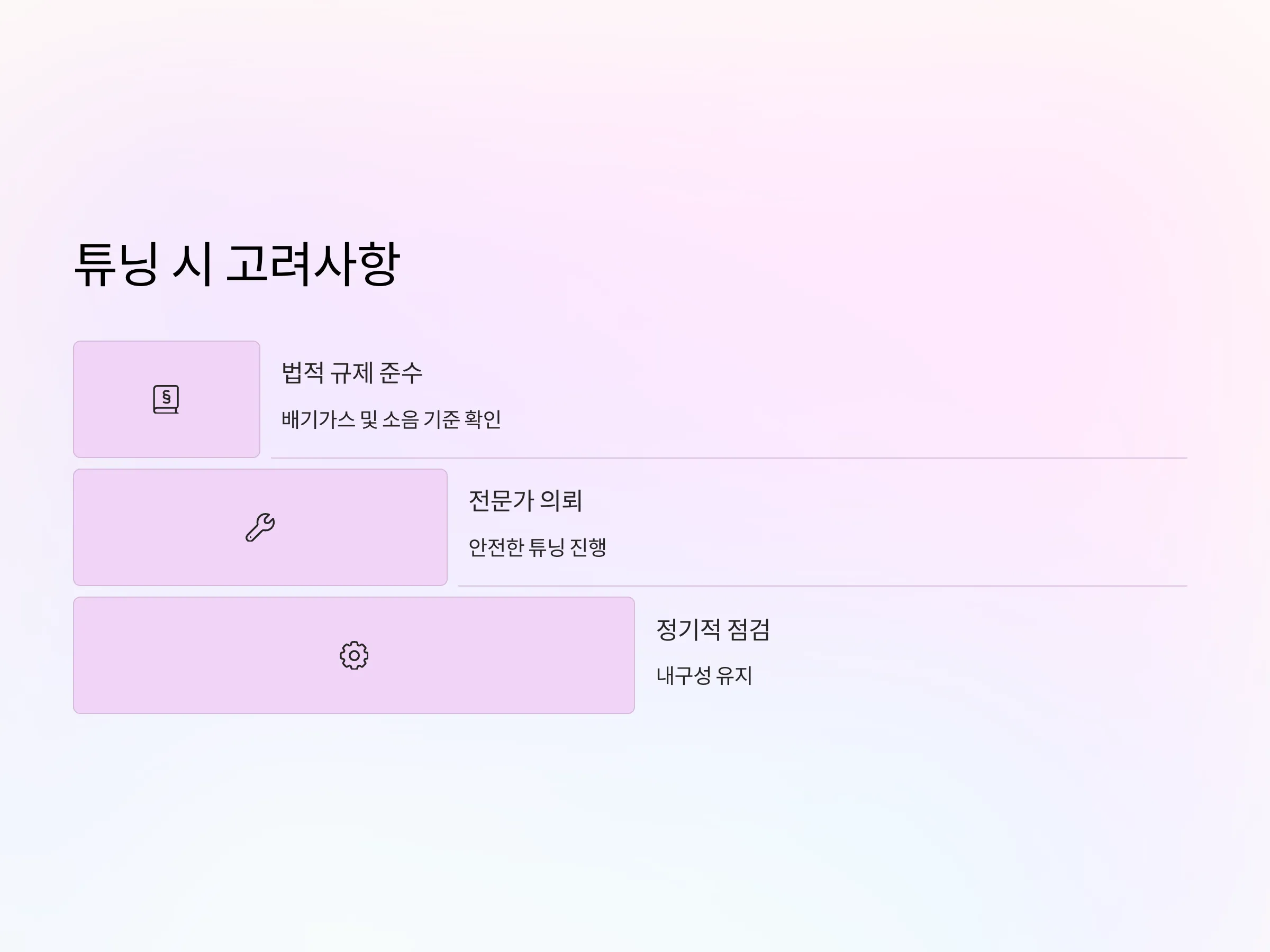Image resolution: width=1270 pixels, height=952 pixels.
Task: Click the word 튜닝 in the title
Action: [x=116, y=264]
